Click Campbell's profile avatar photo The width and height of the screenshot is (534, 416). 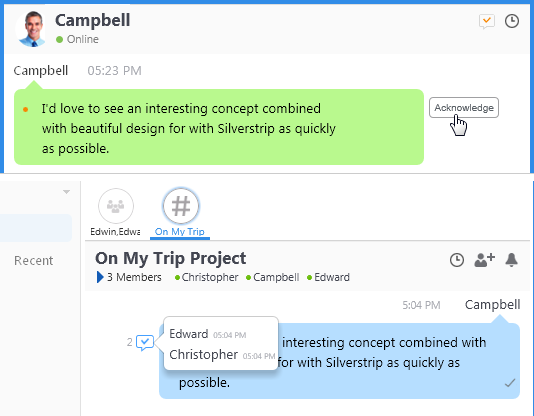pos(31,29)
